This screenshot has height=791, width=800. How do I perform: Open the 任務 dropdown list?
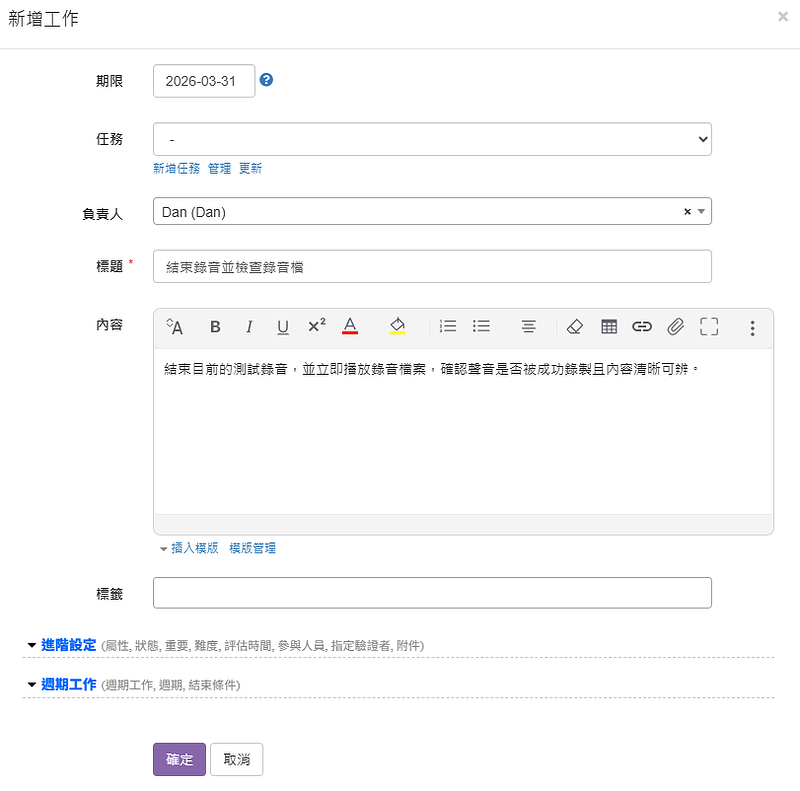[432, 140]
